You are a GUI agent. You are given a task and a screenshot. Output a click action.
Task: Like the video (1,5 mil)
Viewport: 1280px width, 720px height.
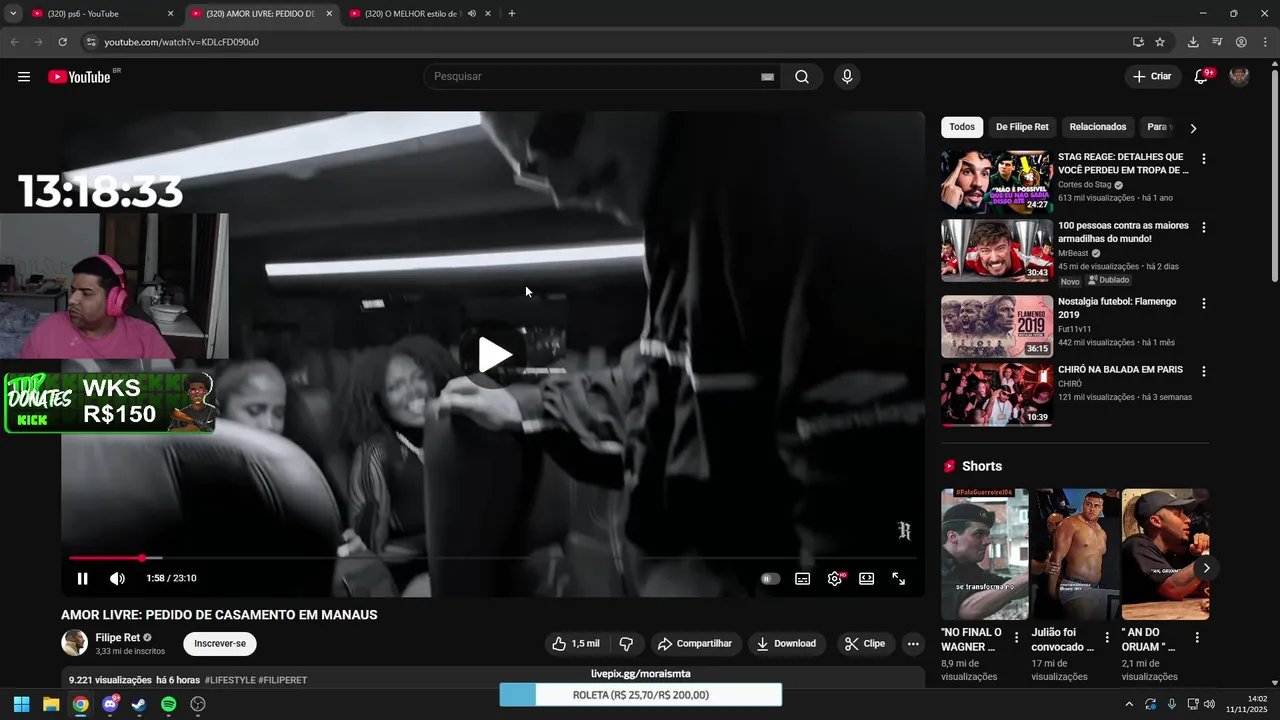(x=576, y=644)
